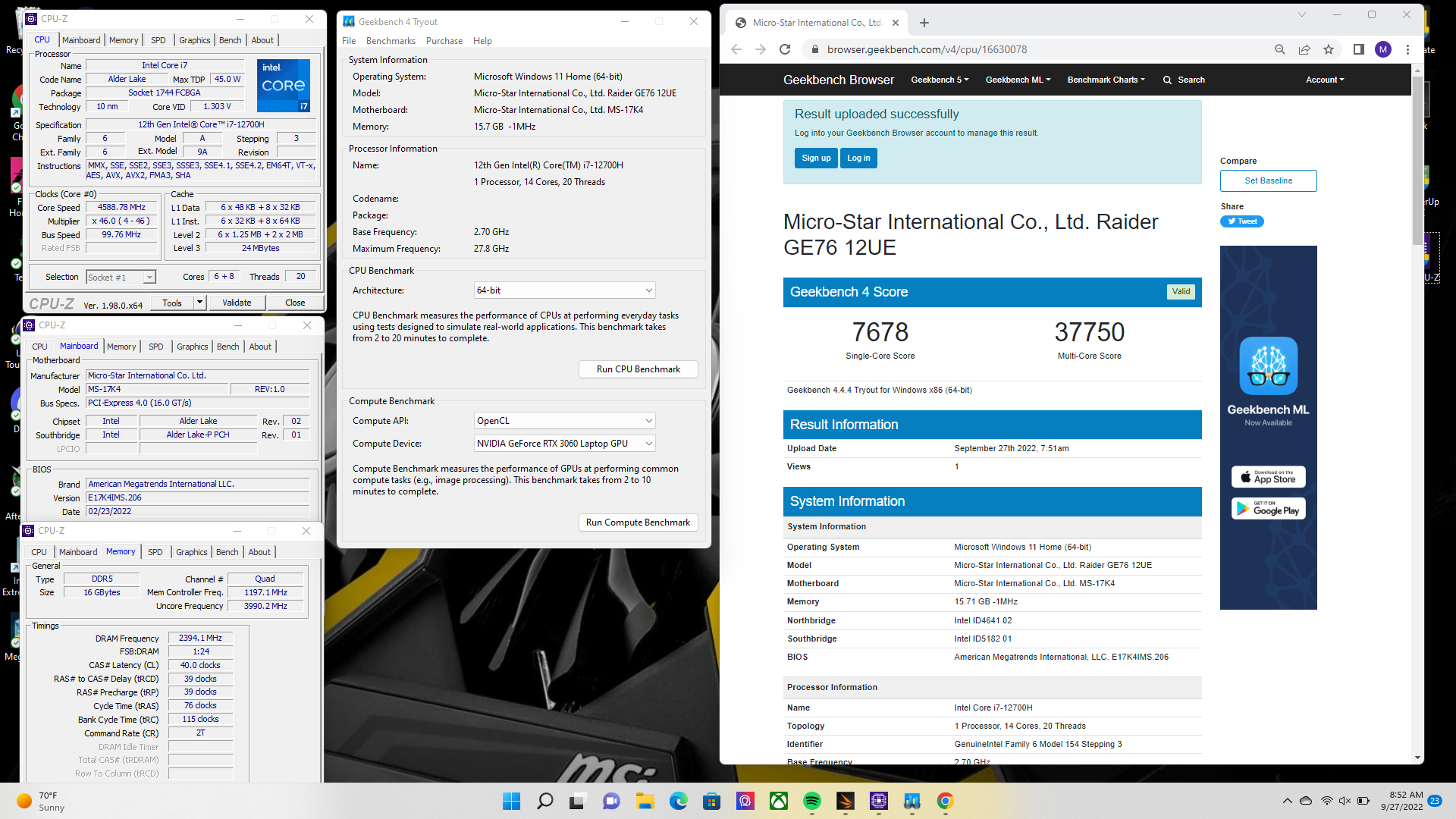1456x819 pixels.
Task: Open Chrome's three-dot menu
Action: click(x=1407, y=49)
